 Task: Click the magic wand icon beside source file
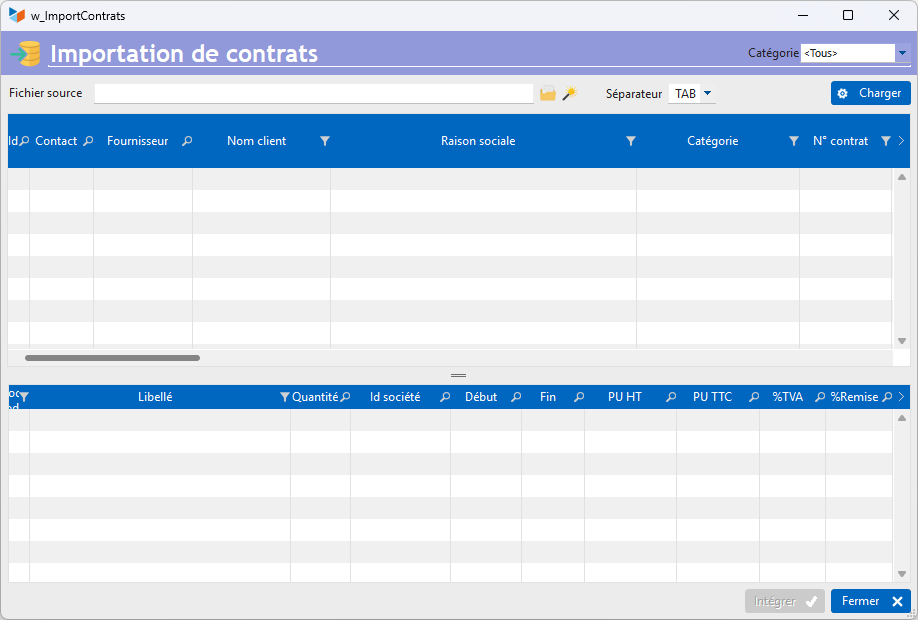(570, 93)
